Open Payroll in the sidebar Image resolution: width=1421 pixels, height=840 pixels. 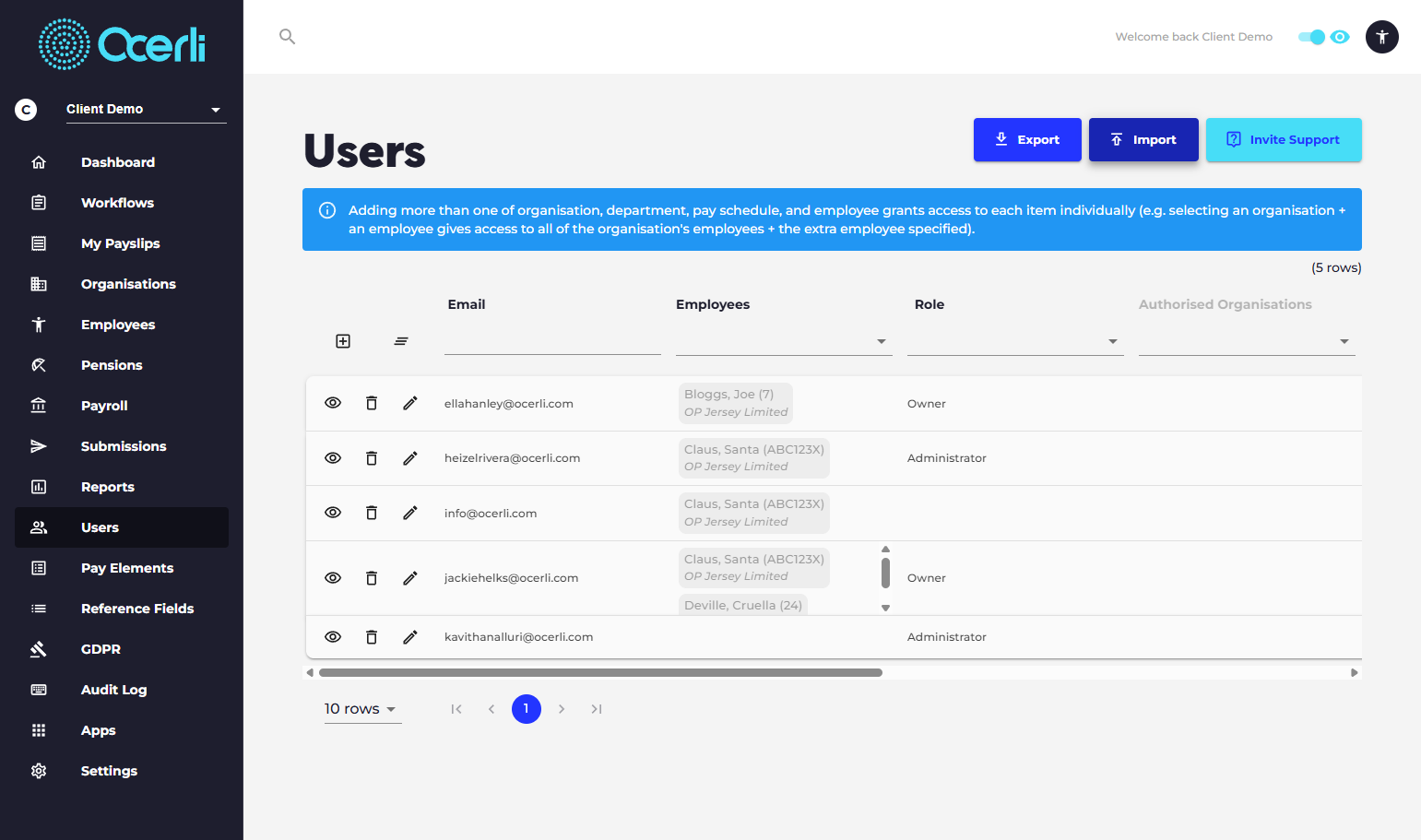coord(122,406)
